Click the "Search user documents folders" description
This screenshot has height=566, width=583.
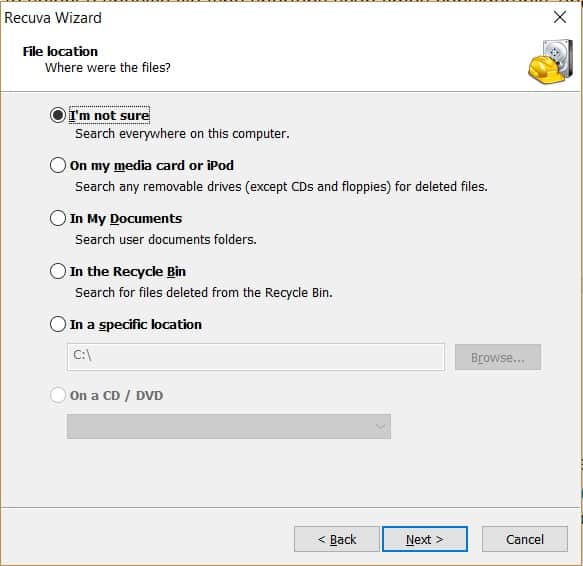click(x=166, y=239)
